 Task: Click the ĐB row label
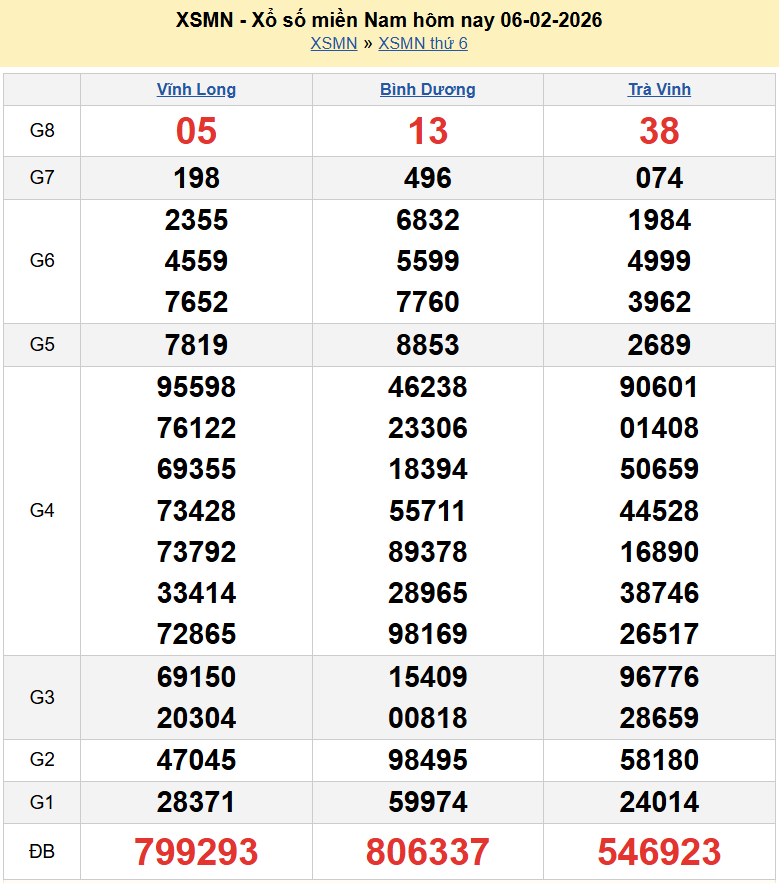tap(42, 852)
